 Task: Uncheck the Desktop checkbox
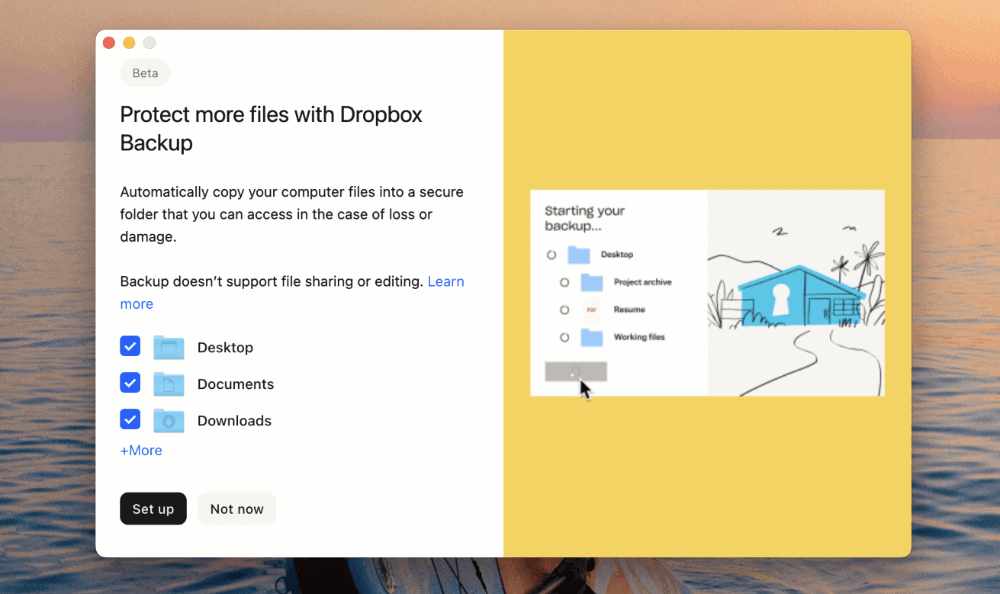pos(130,347)
